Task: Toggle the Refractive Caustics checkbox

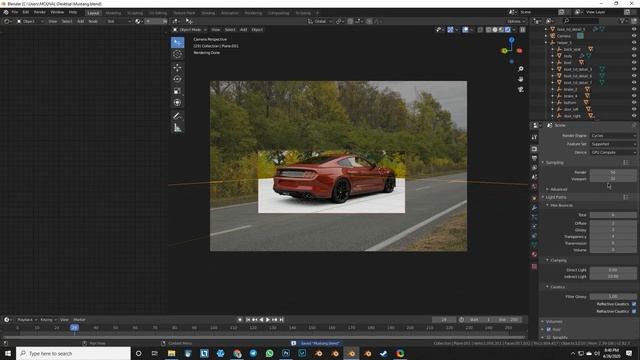Action: (634, 311)
